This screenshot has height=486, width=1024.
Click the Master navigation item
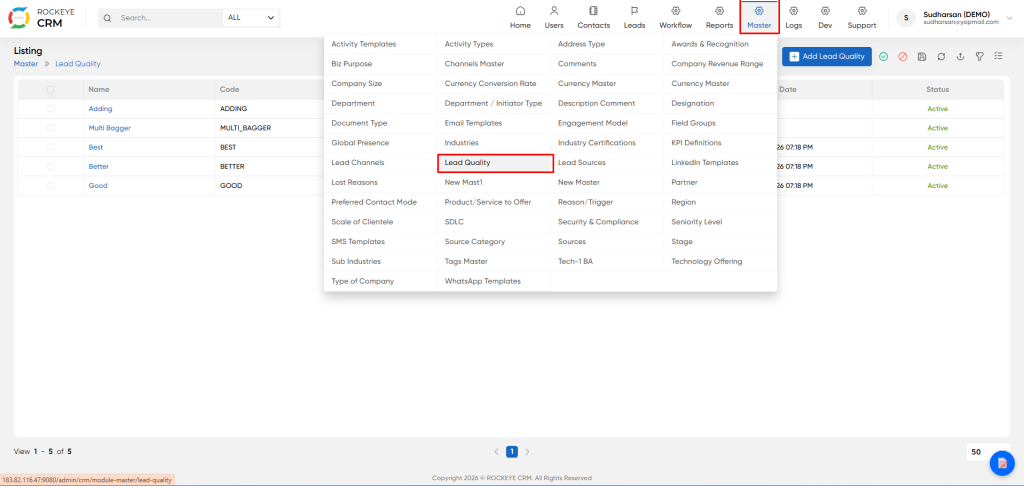pyautogui.click(x=760, y=18)
